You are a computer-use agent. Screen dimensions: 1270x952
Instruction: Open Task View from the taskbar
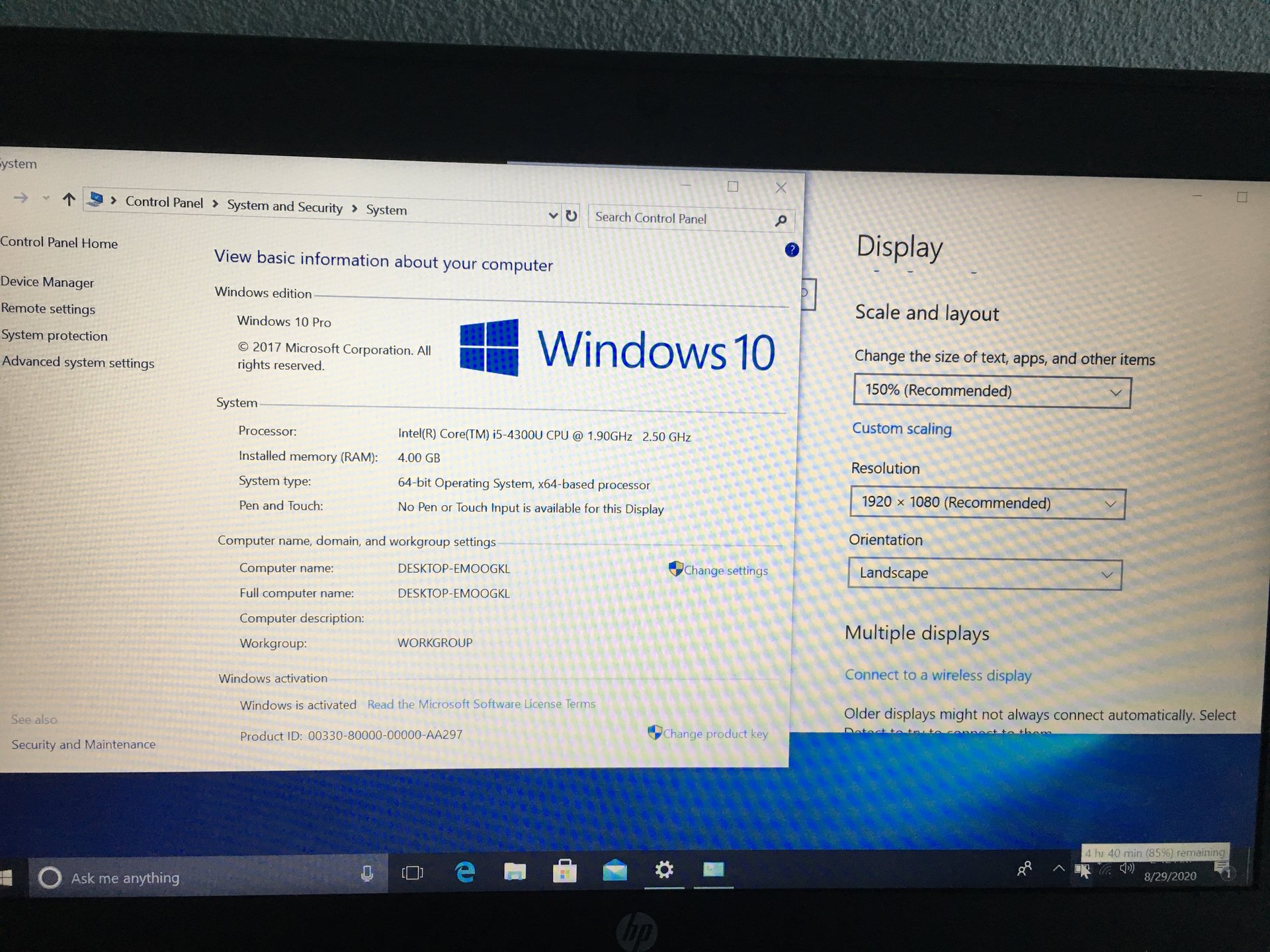(x=413, y=873)
